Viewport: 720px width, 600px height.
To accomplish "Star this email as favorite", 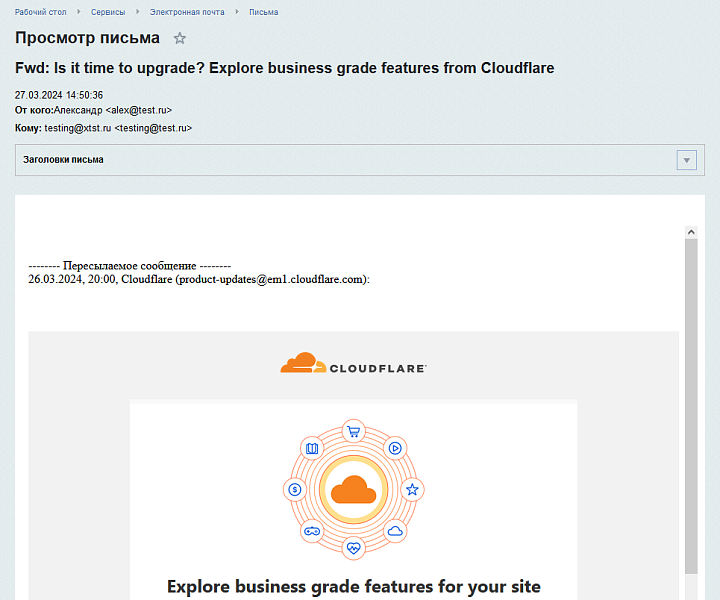I will coord(180,38).
